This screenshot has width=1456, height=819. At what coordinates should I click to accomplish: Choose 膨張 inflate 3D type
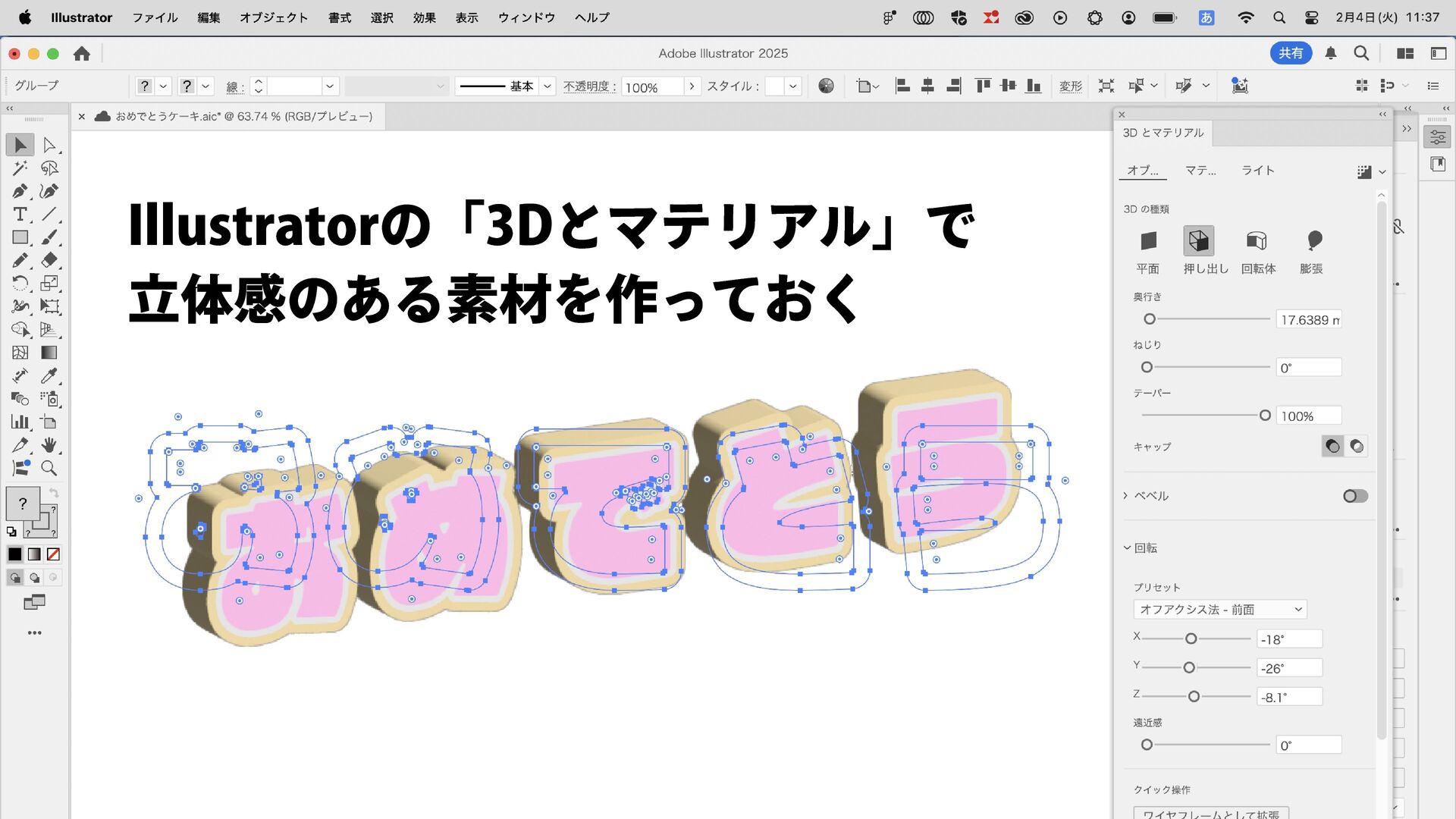[x=1313, y=241]
